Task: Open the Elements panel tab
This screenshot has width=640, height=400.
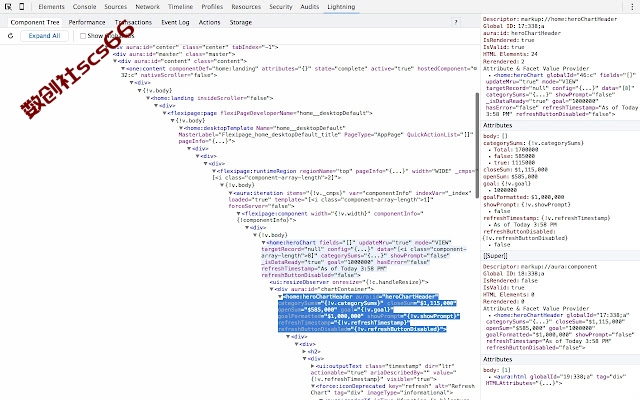Action: 51,7
